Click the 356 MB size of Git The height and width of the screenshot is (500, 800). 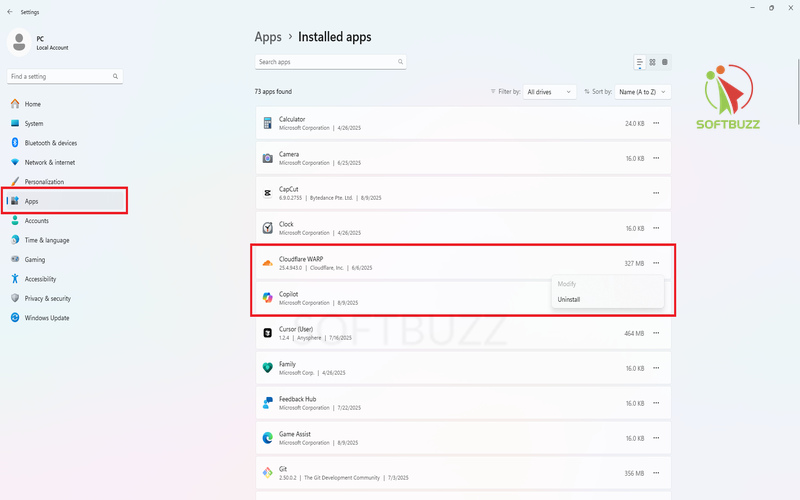point(634,473)
